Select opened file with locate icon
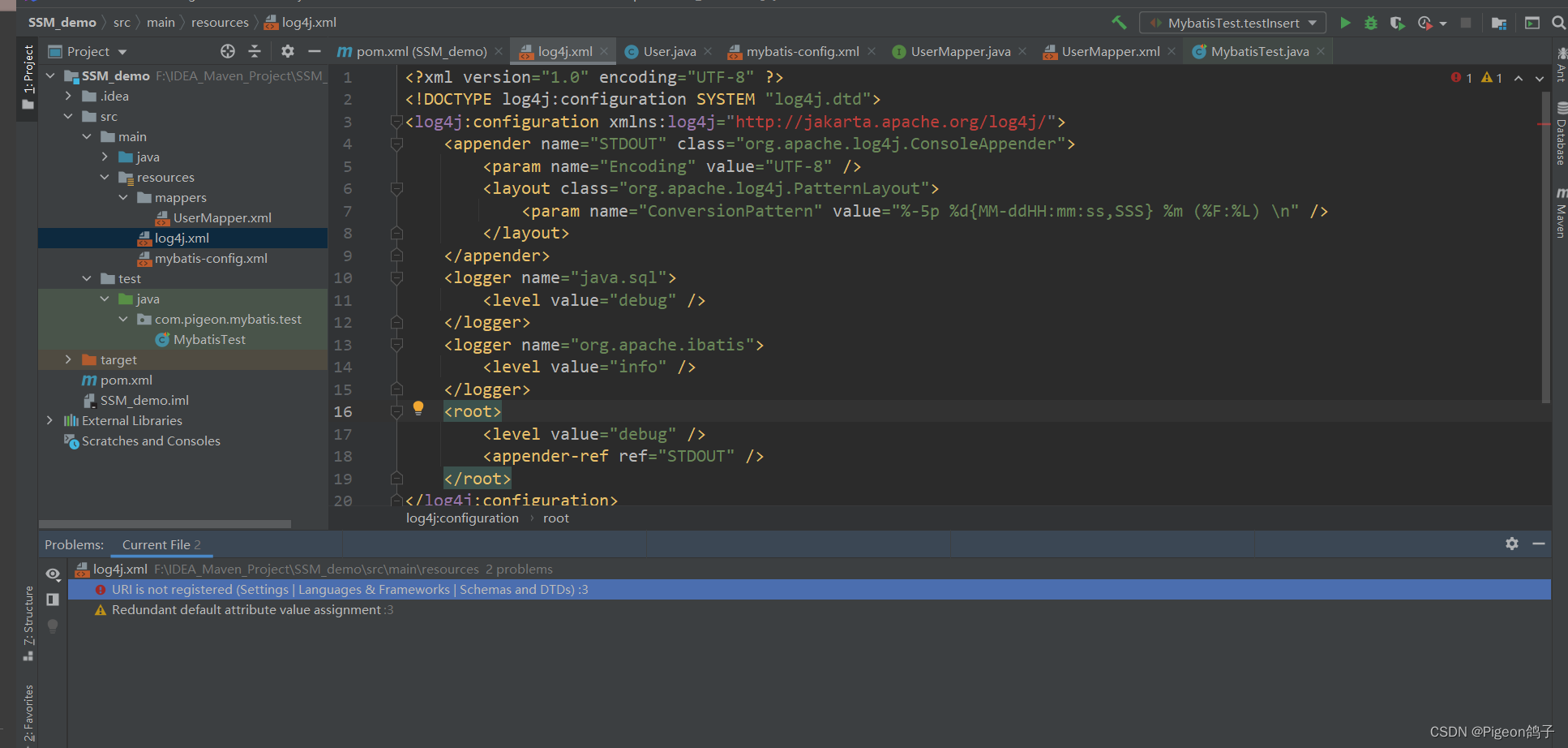The width and height of the screenshot is (1568, 748). (x=226, y=50)
